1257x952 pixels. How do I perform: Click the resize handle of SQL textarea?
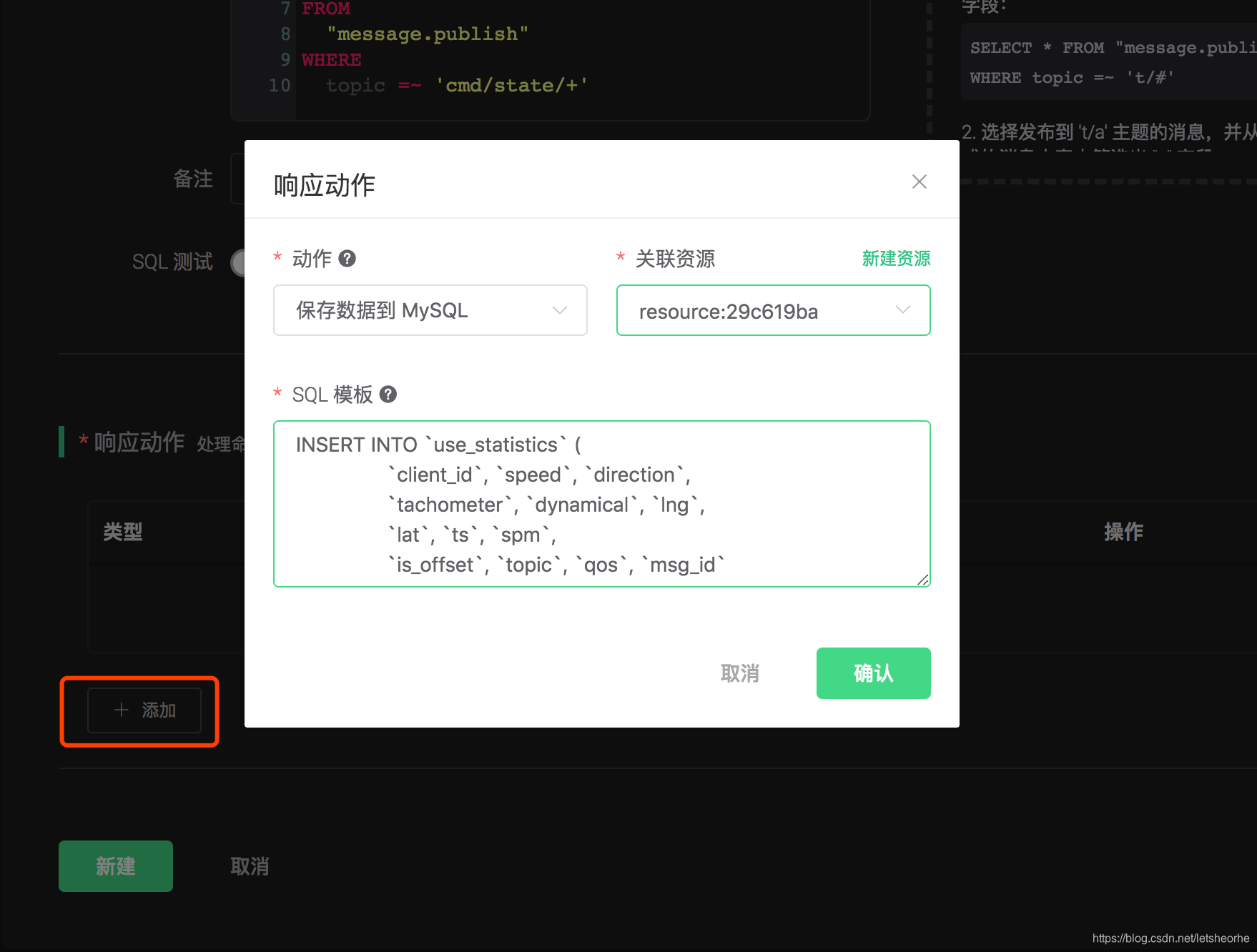[923, 580]
